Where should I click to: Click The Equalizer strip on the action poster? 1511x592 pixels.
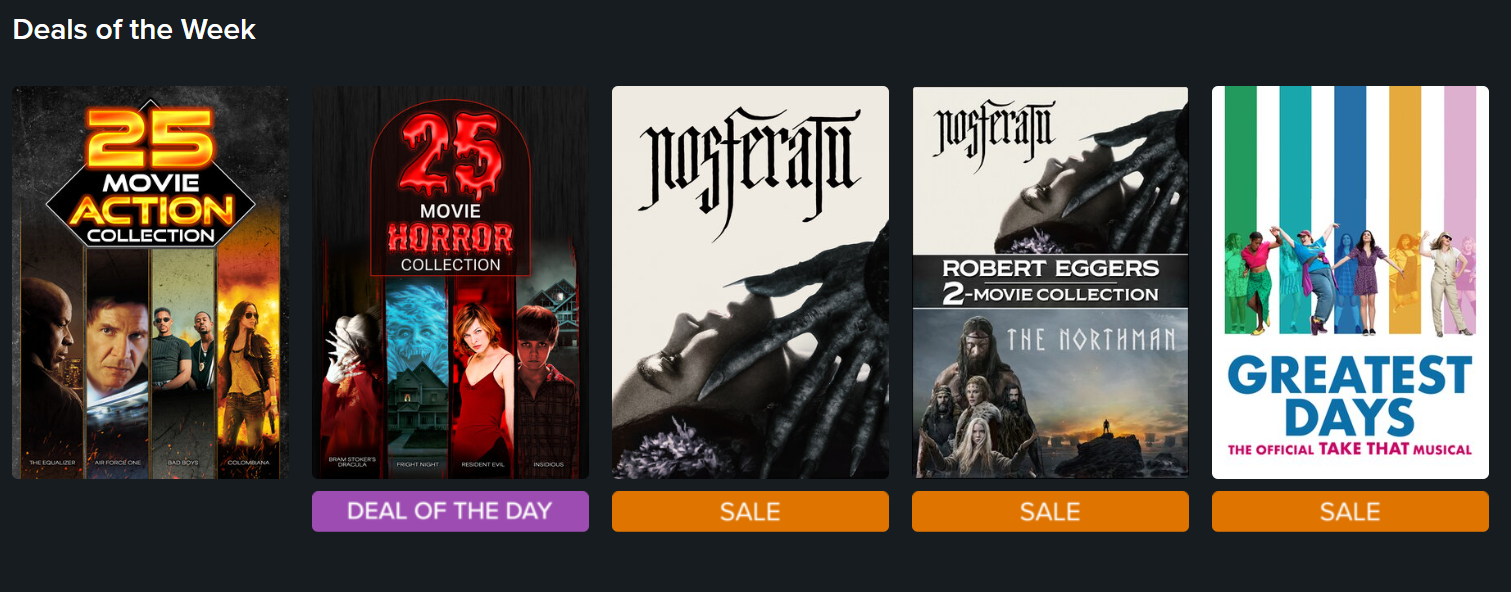(52, 370)
